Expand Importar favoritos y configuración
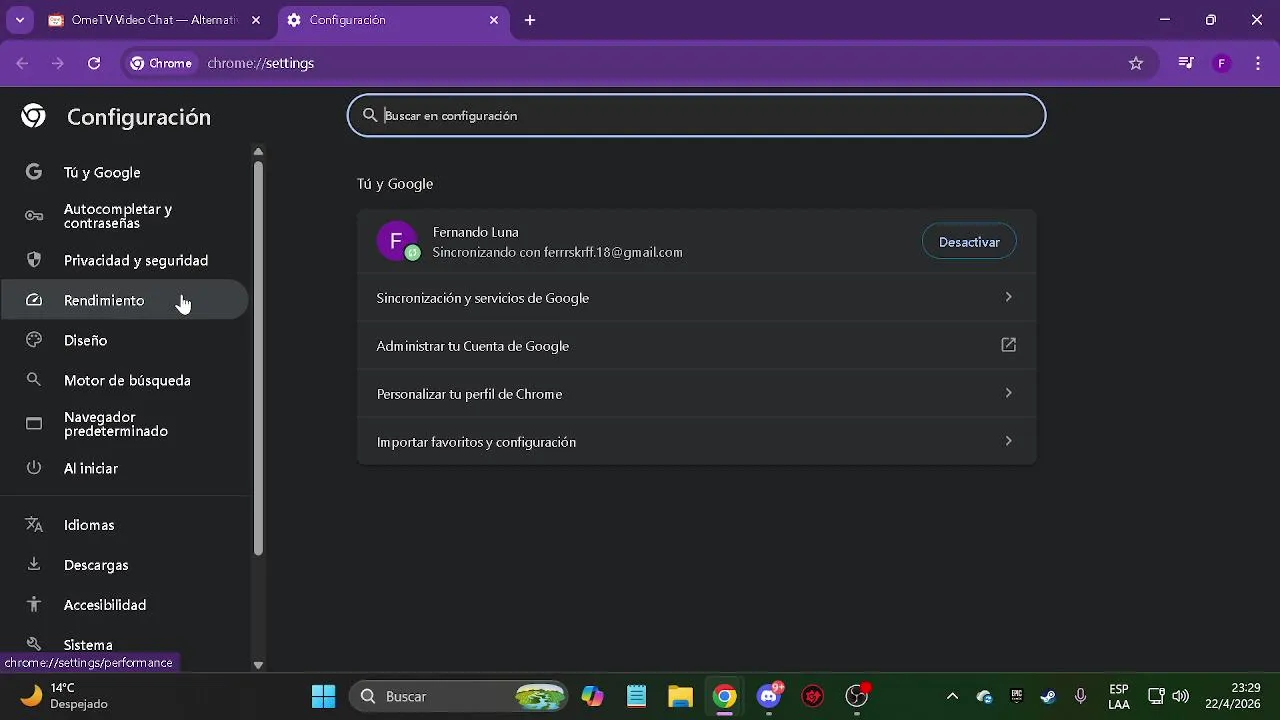1280x720 pixels. pyautogui.click(x=696, y=441)
